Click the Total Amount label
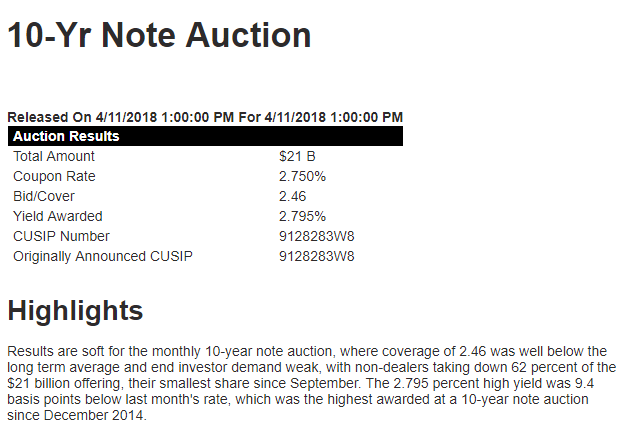The height and width of the screenshot is (427, 621). point(54,156)
